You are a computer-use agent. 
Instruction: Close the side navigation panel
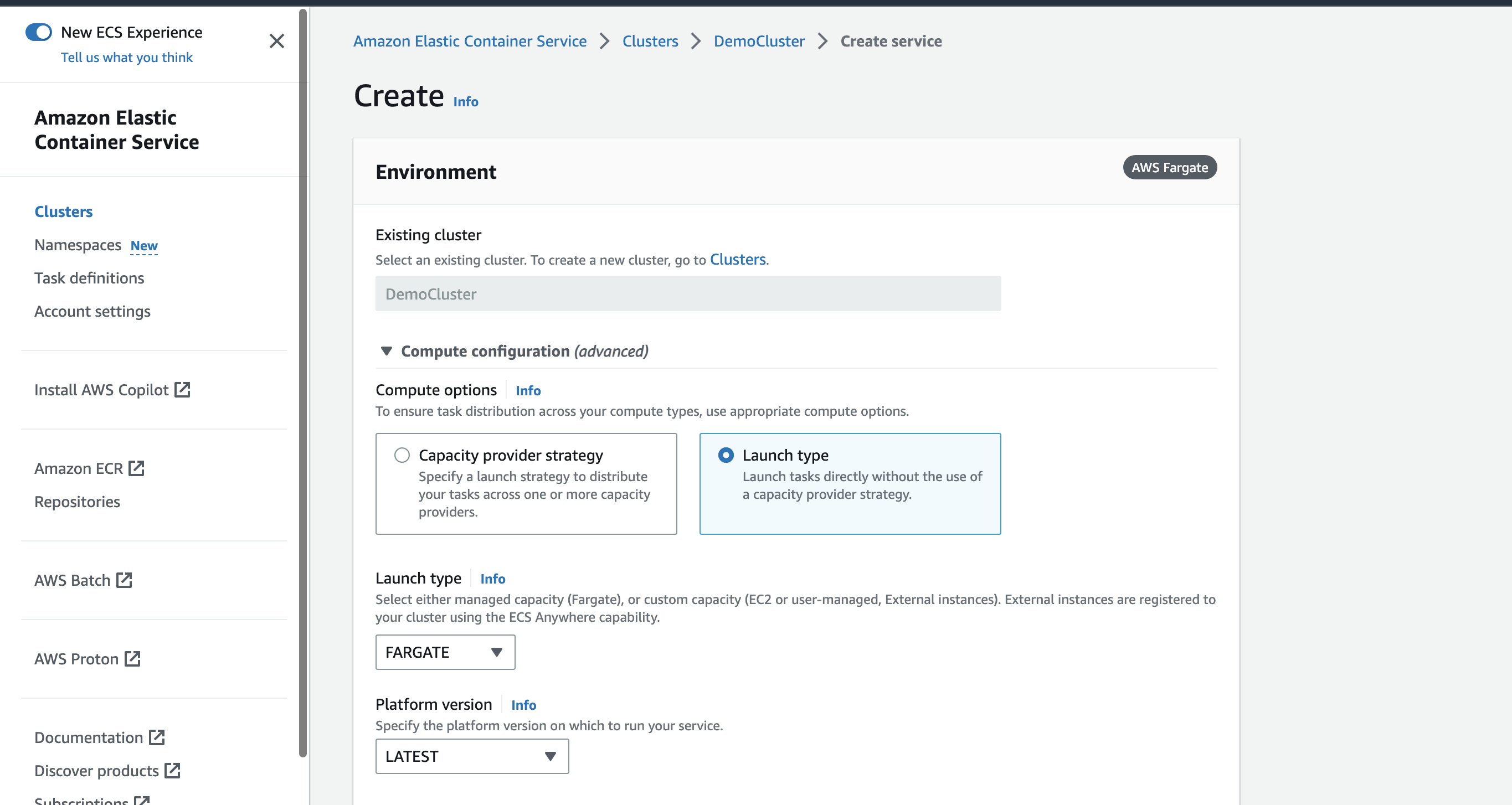[x=276, y=41]
